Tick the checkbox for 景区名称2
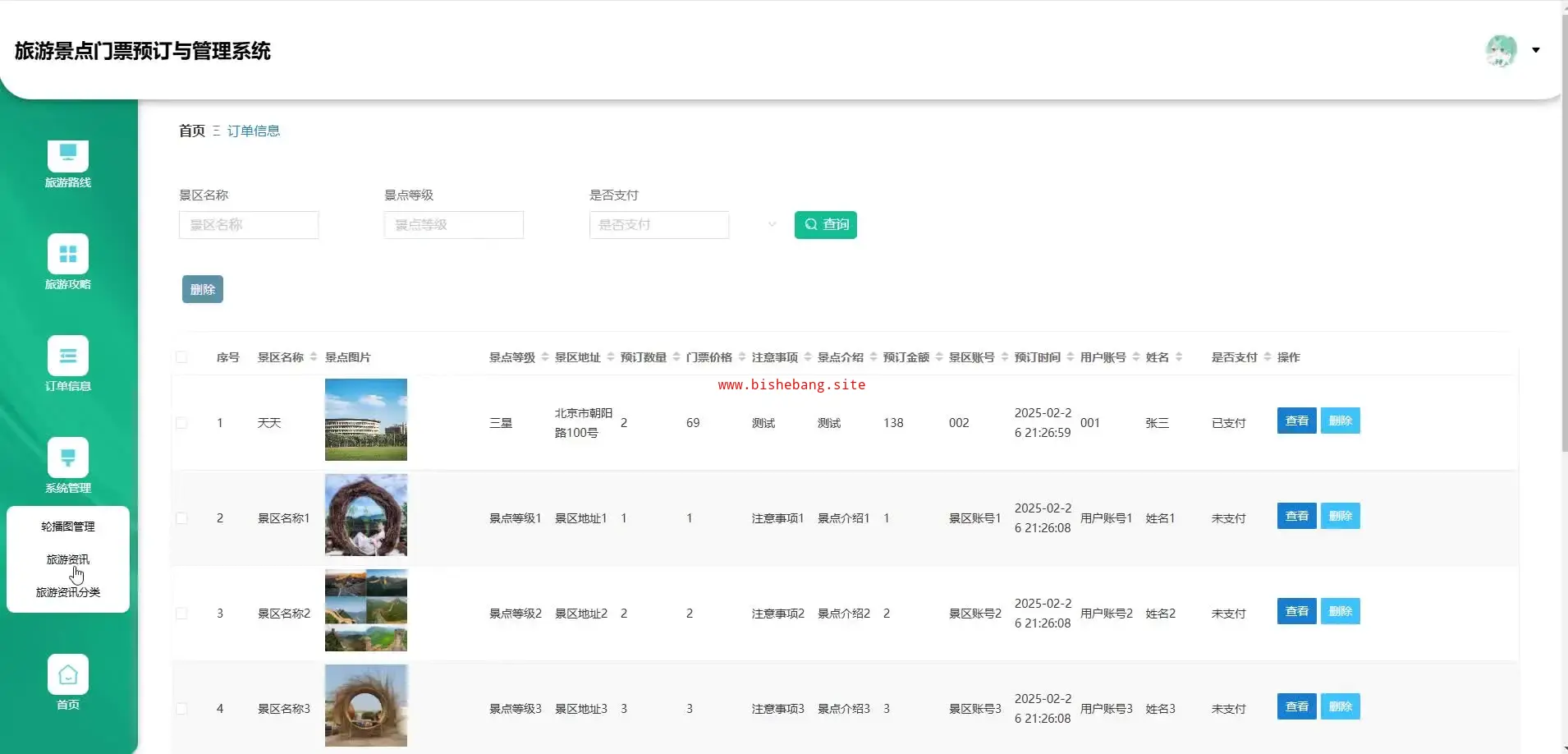 (x=181, y=614)
